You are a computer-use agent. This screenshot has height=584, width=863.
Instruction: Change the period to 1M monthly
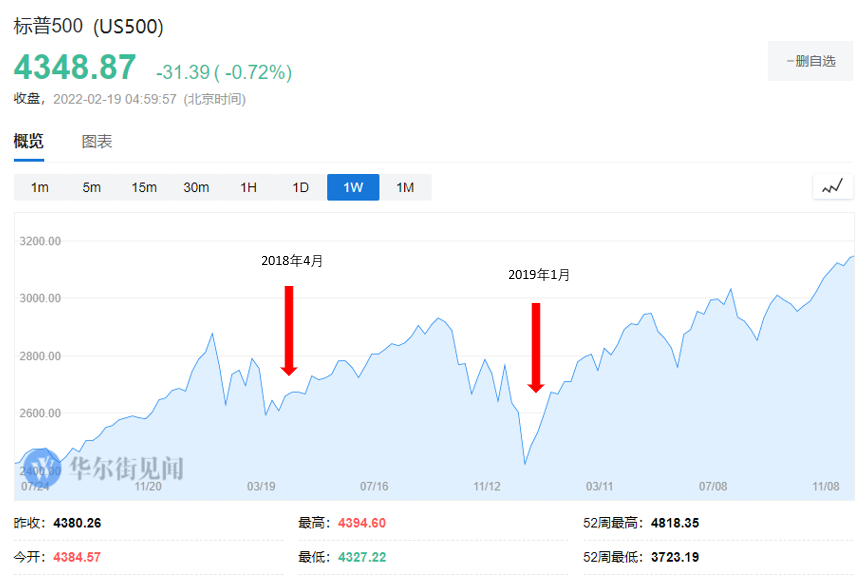pyautogui.click(x=405, y=187)
